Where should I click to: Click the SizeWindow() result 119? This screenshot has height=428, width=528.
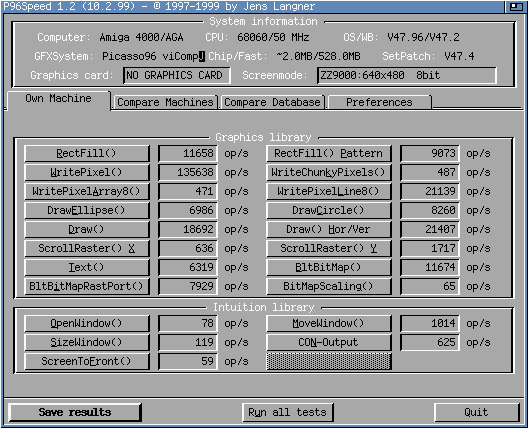tap(188, 342)
